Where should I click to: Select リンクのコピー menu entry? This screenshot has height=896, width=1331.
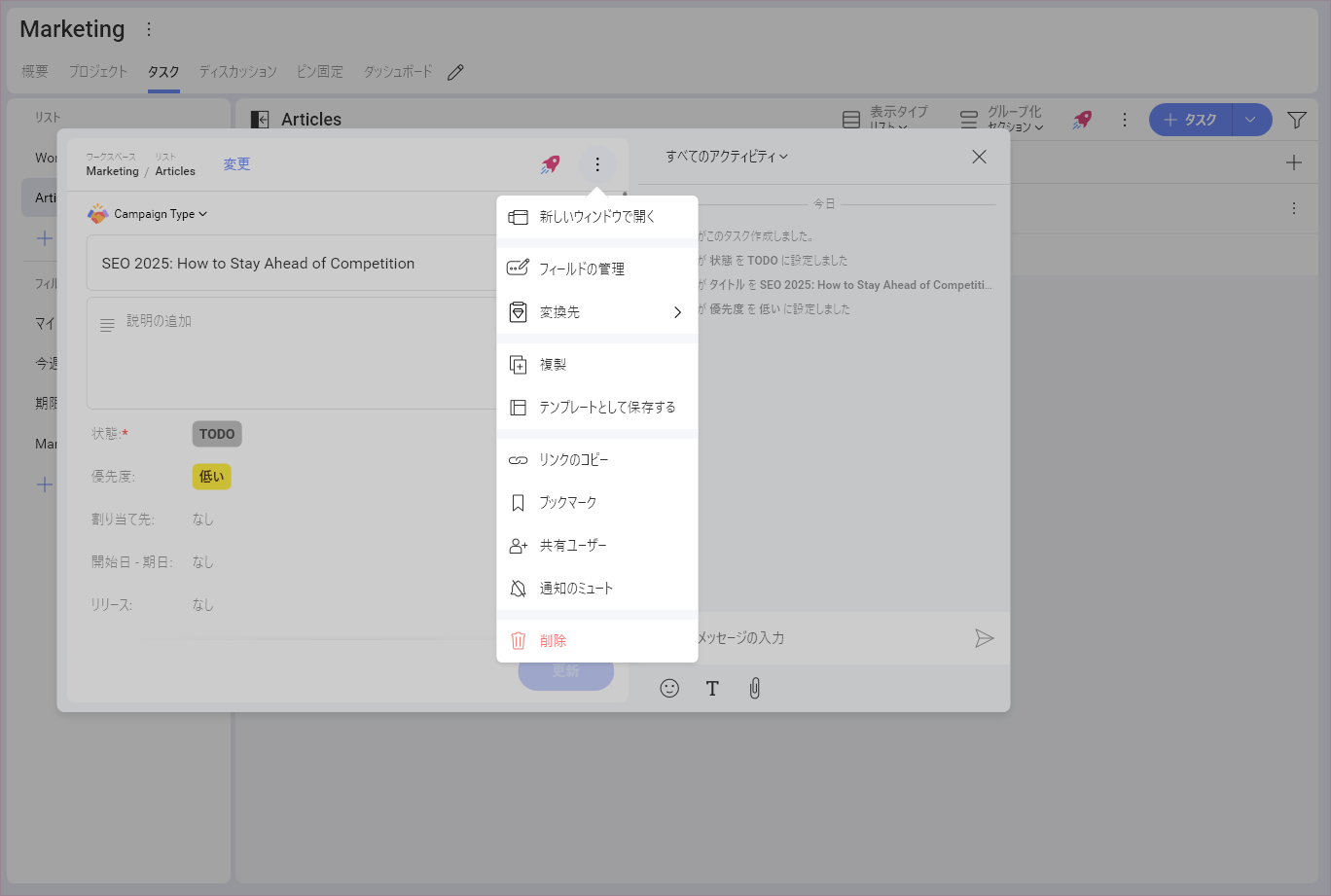point(596,460)
